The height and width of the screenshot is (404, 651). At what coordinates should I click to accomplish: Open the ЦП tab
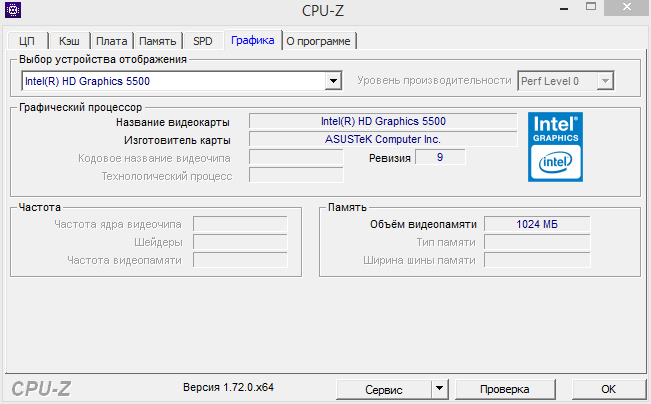pos(27,41)
